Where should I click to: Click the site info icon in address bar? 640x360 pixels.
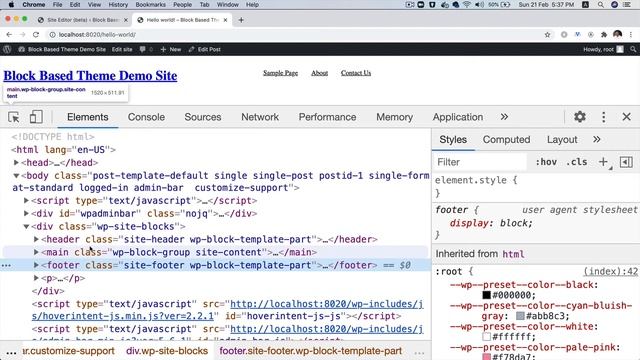(x=52, y=35)
